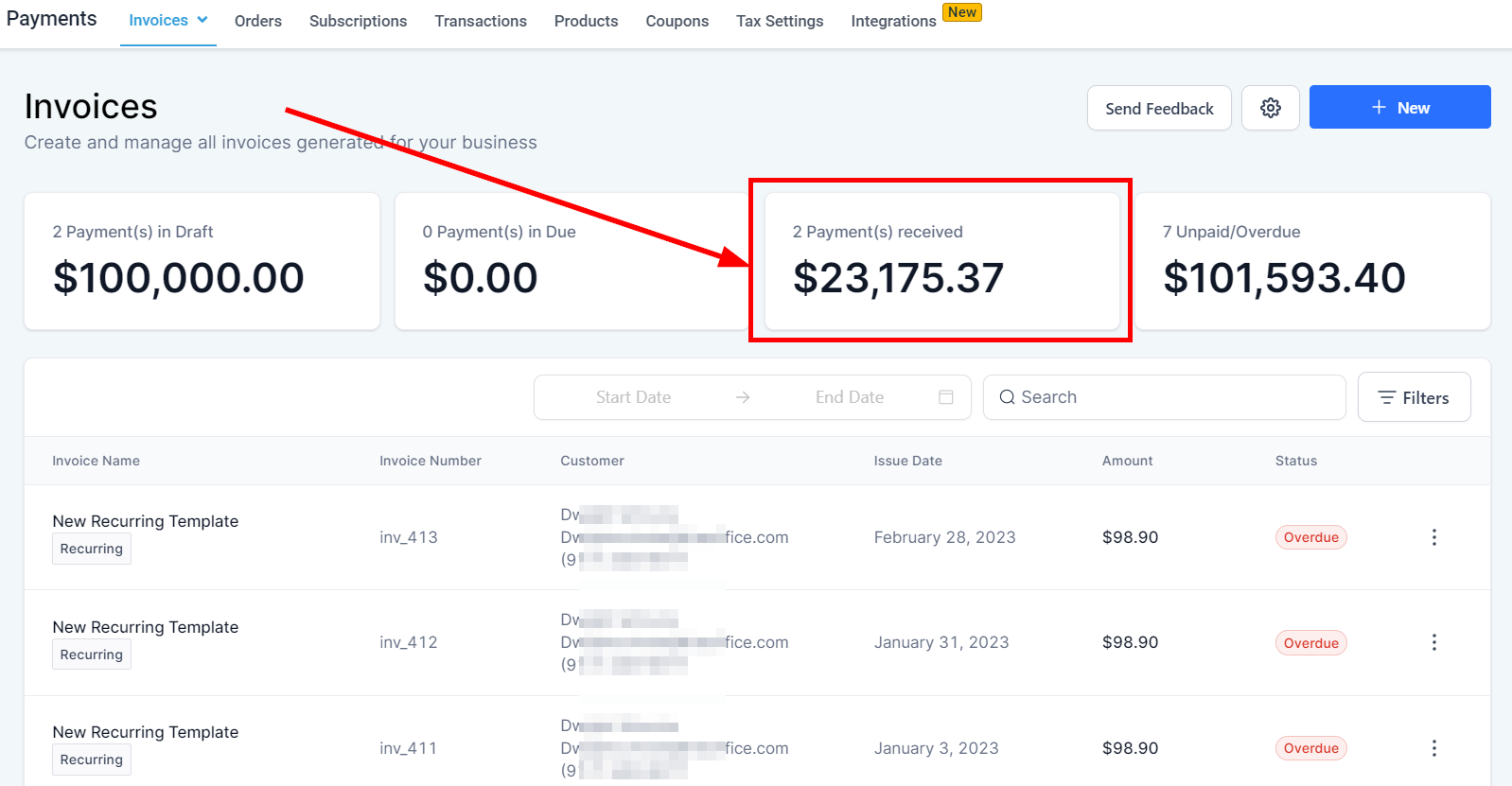The width and height of the screenshot is (1512, 786).
Task: Open three-dot menu for invoice inv_412
Action: (x=1433, y=642)
